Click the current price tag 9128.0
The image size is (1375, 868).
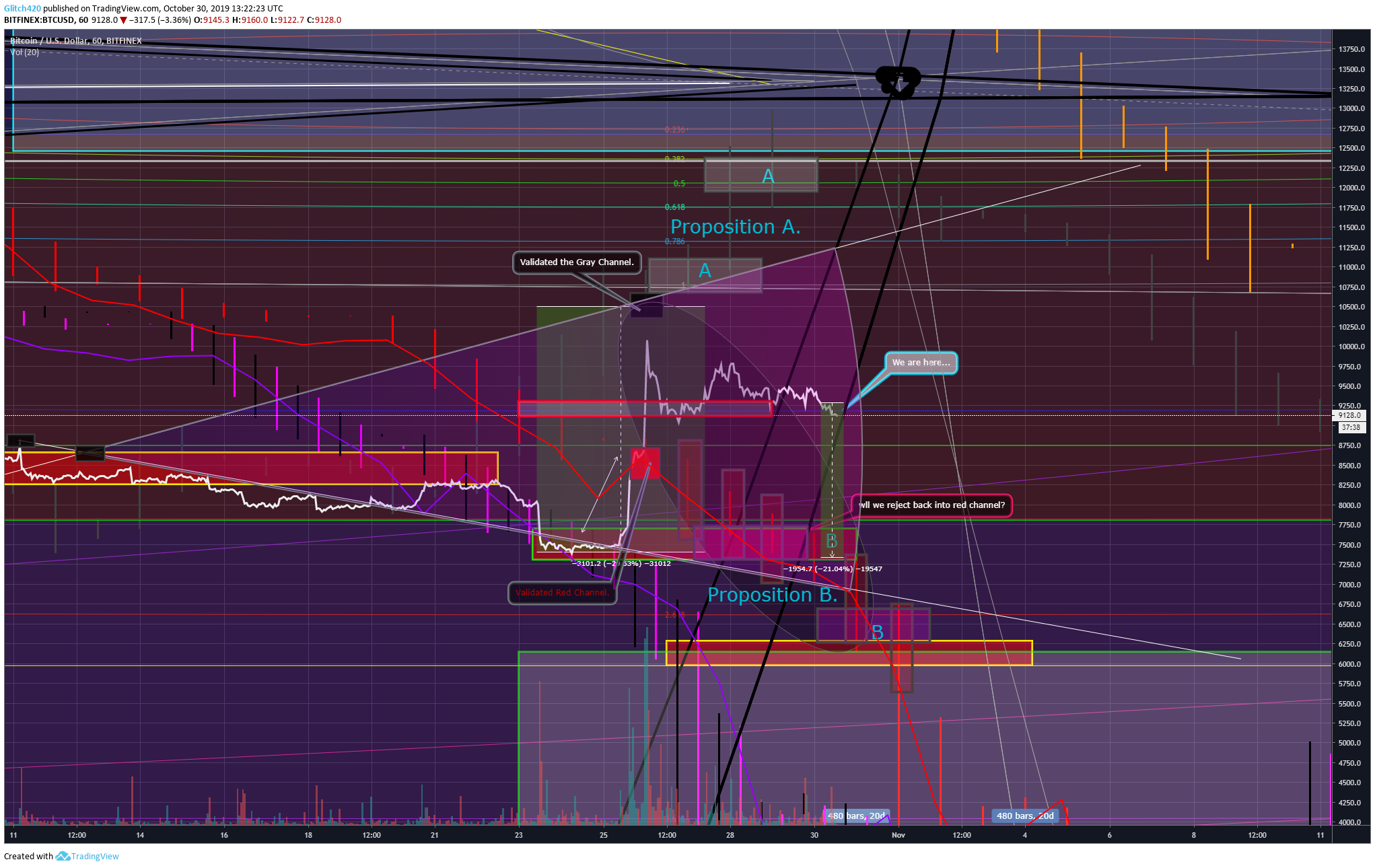[1351, 415]
